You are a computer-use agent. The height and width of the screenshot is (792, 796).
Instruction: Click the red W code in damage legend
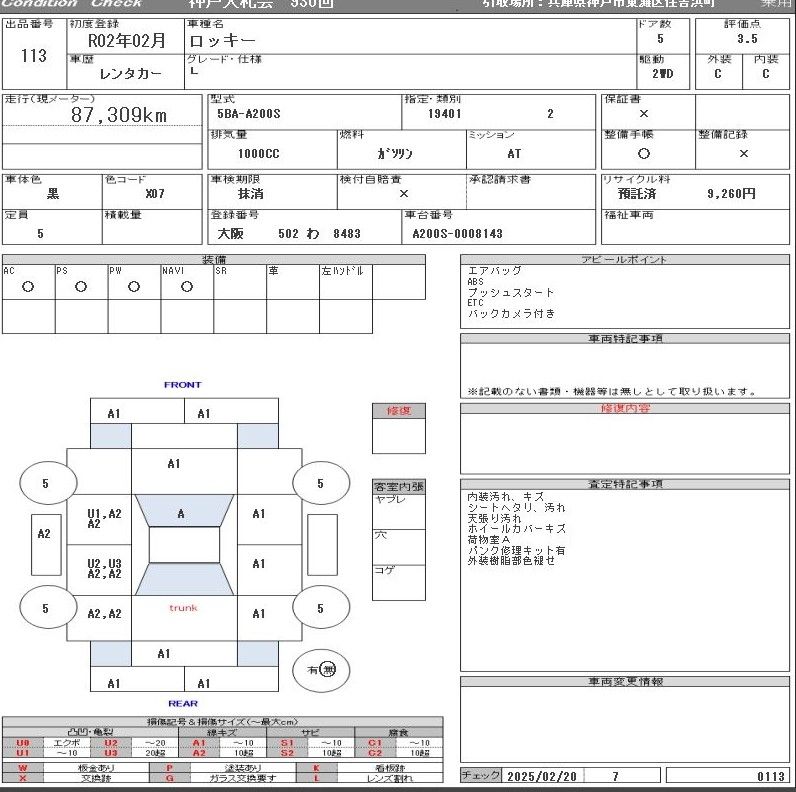[x=23, y=766]
